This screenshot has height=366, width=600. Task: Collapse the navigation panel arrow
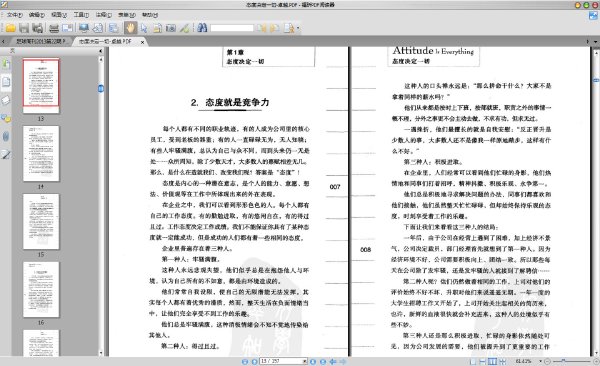[x=101, y=51]
